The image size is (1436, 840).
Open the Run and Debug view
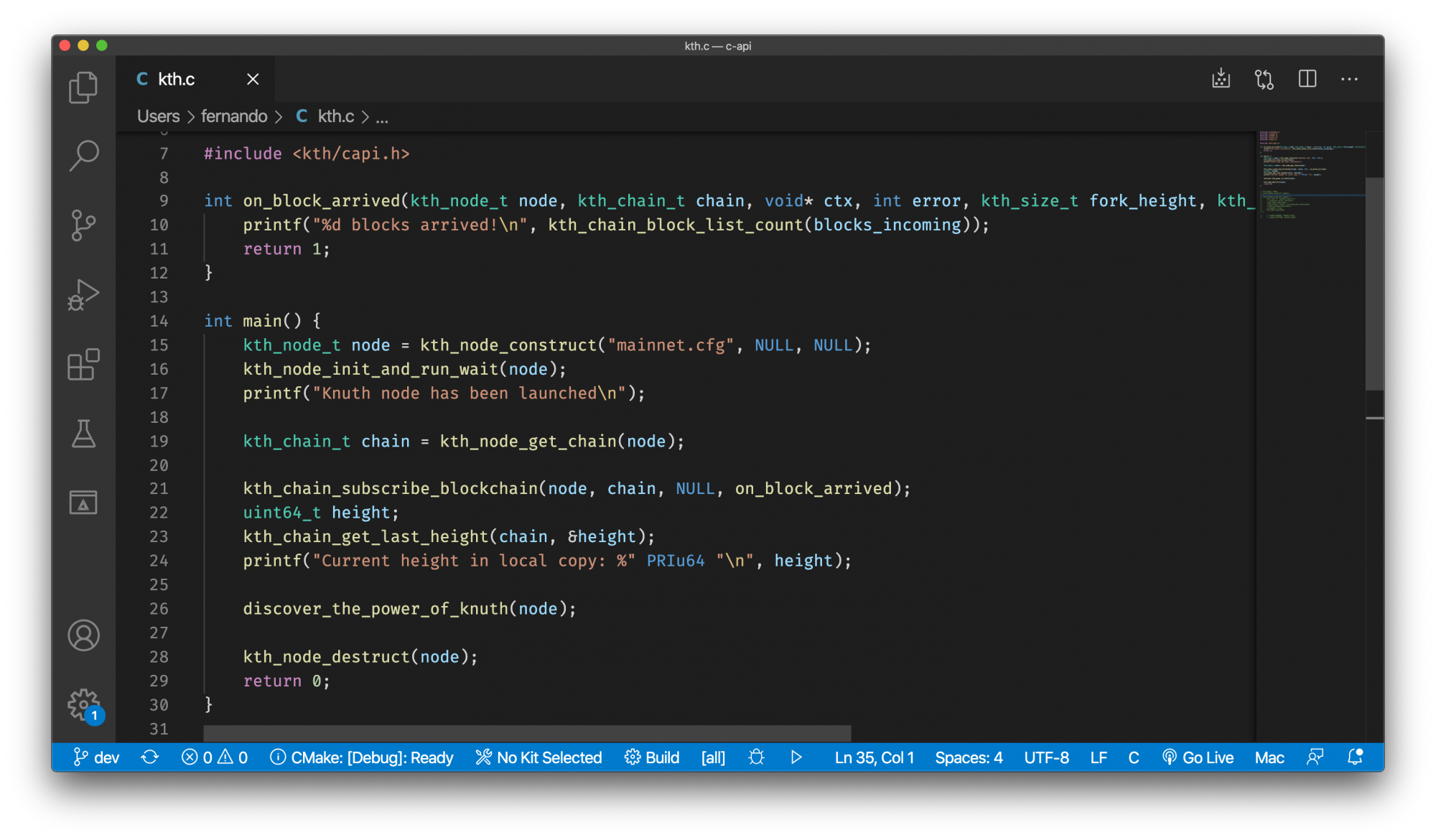(x=83, y=294)
